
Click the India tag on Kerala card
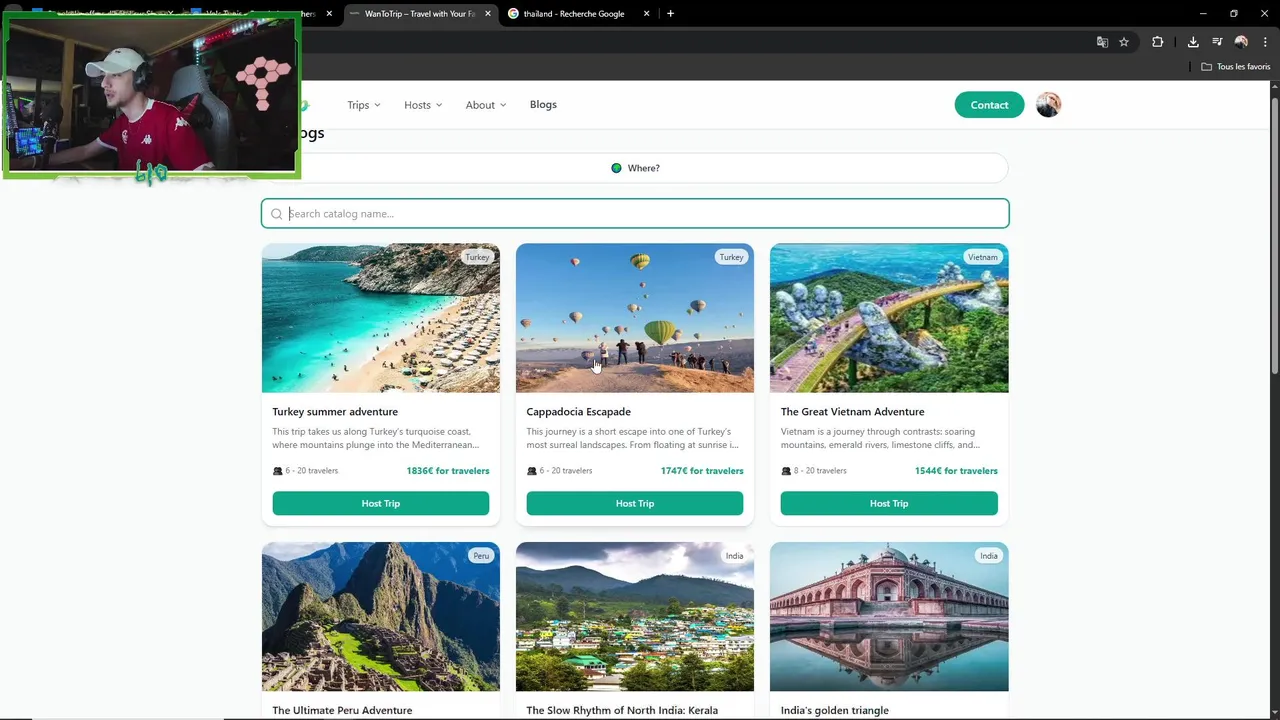coord(734,556)
